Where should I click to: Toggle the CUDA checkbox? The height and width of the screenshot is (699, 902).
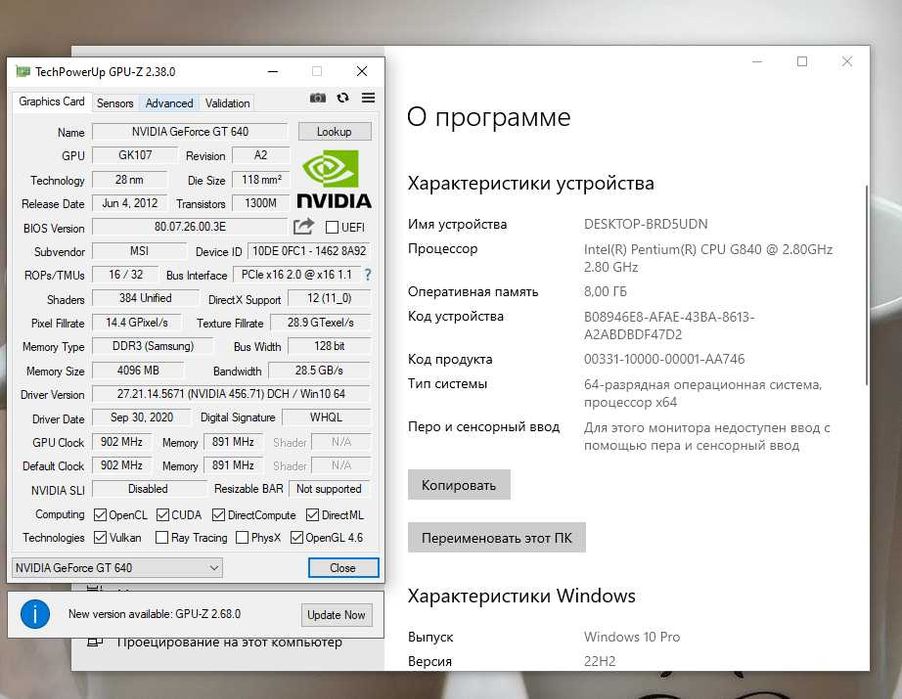coord(163,514)
